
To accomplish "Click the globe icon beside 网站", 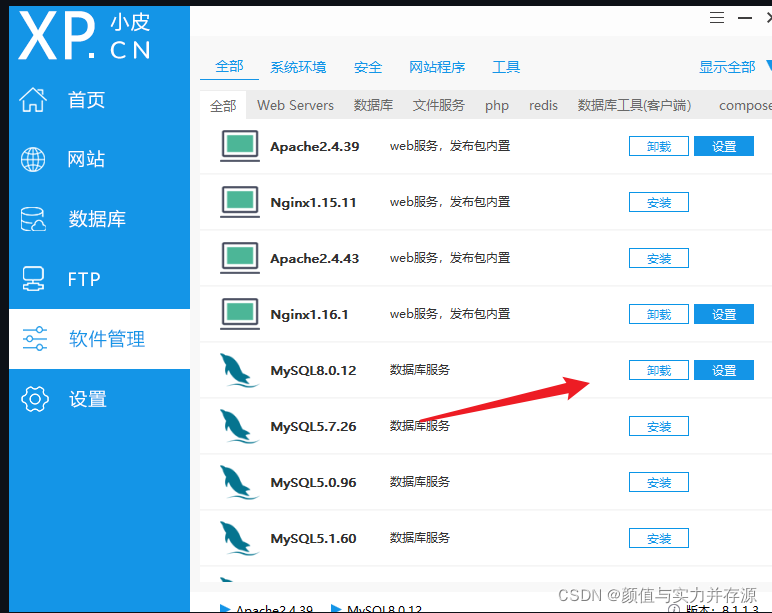I will 33,160.
